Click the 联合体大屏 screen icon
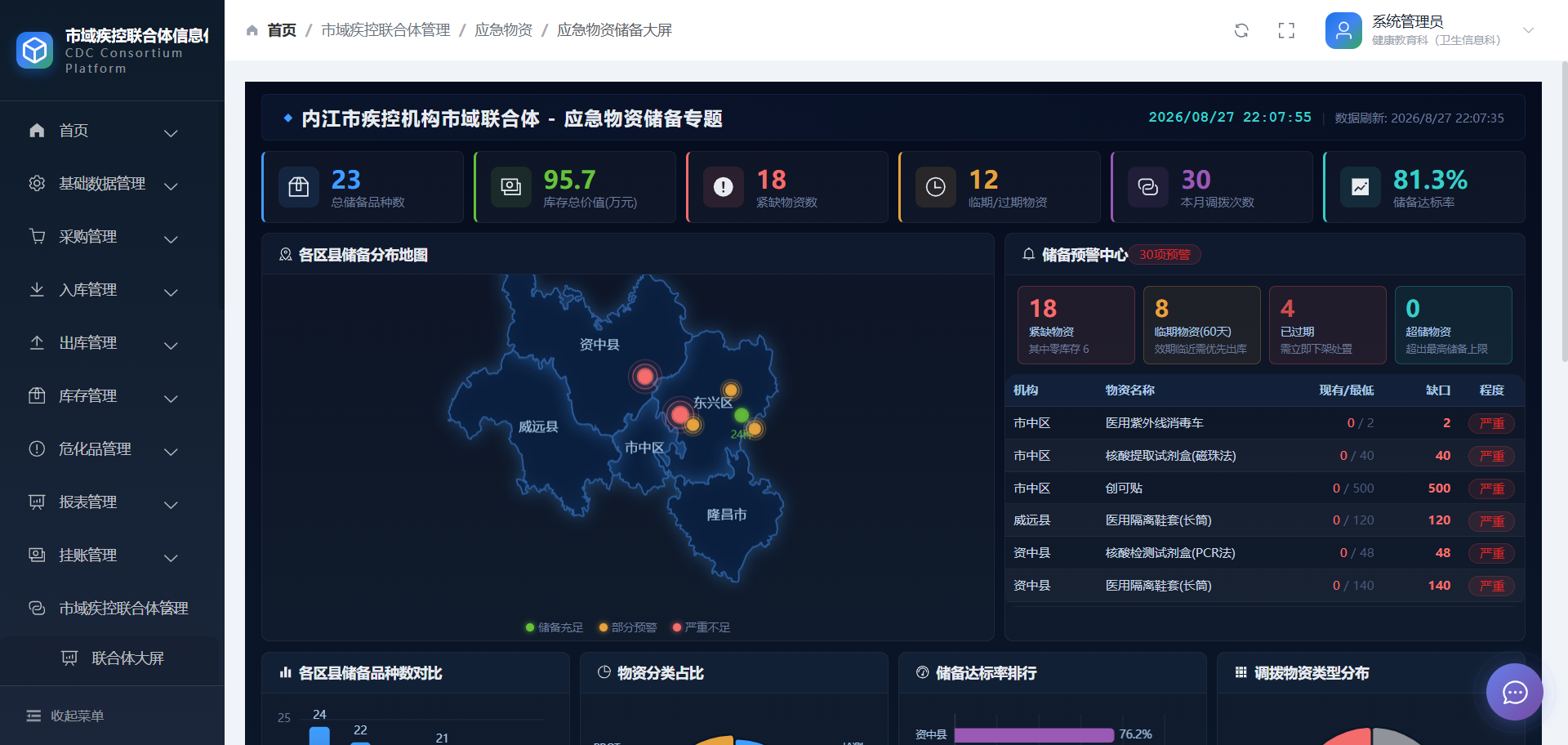 pyautogui.click(x=69, y=658)
